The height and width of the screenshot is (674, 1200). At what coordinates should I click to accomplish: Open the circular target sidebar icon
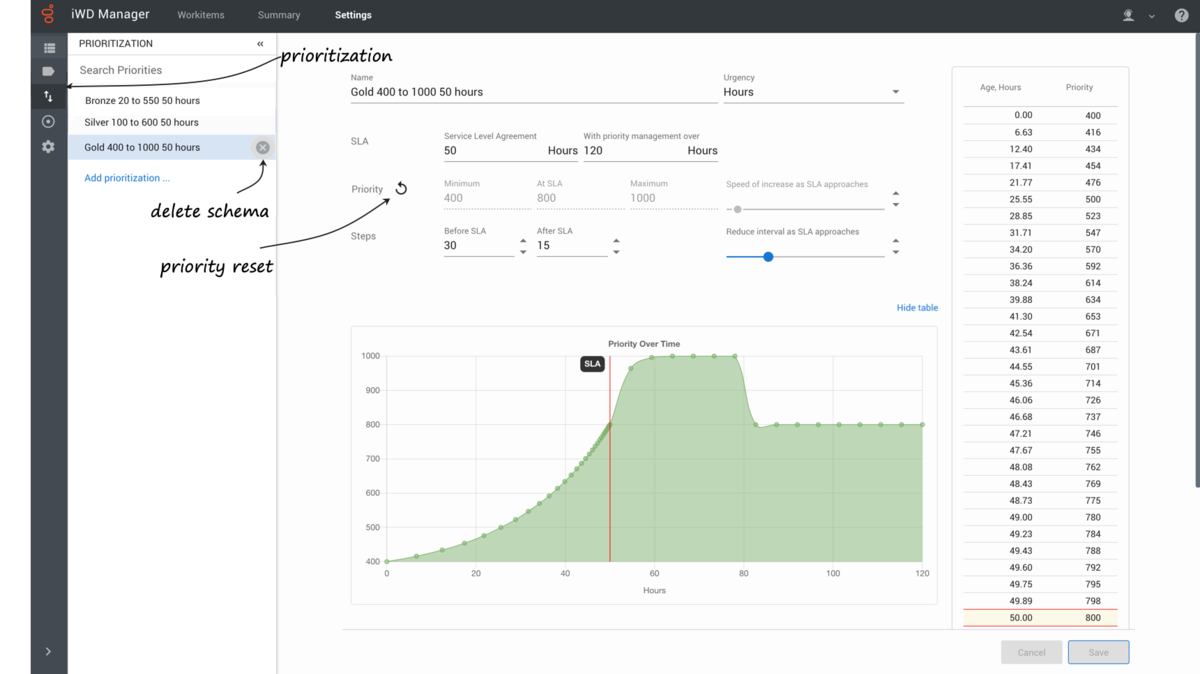click(x=49, y=122)
